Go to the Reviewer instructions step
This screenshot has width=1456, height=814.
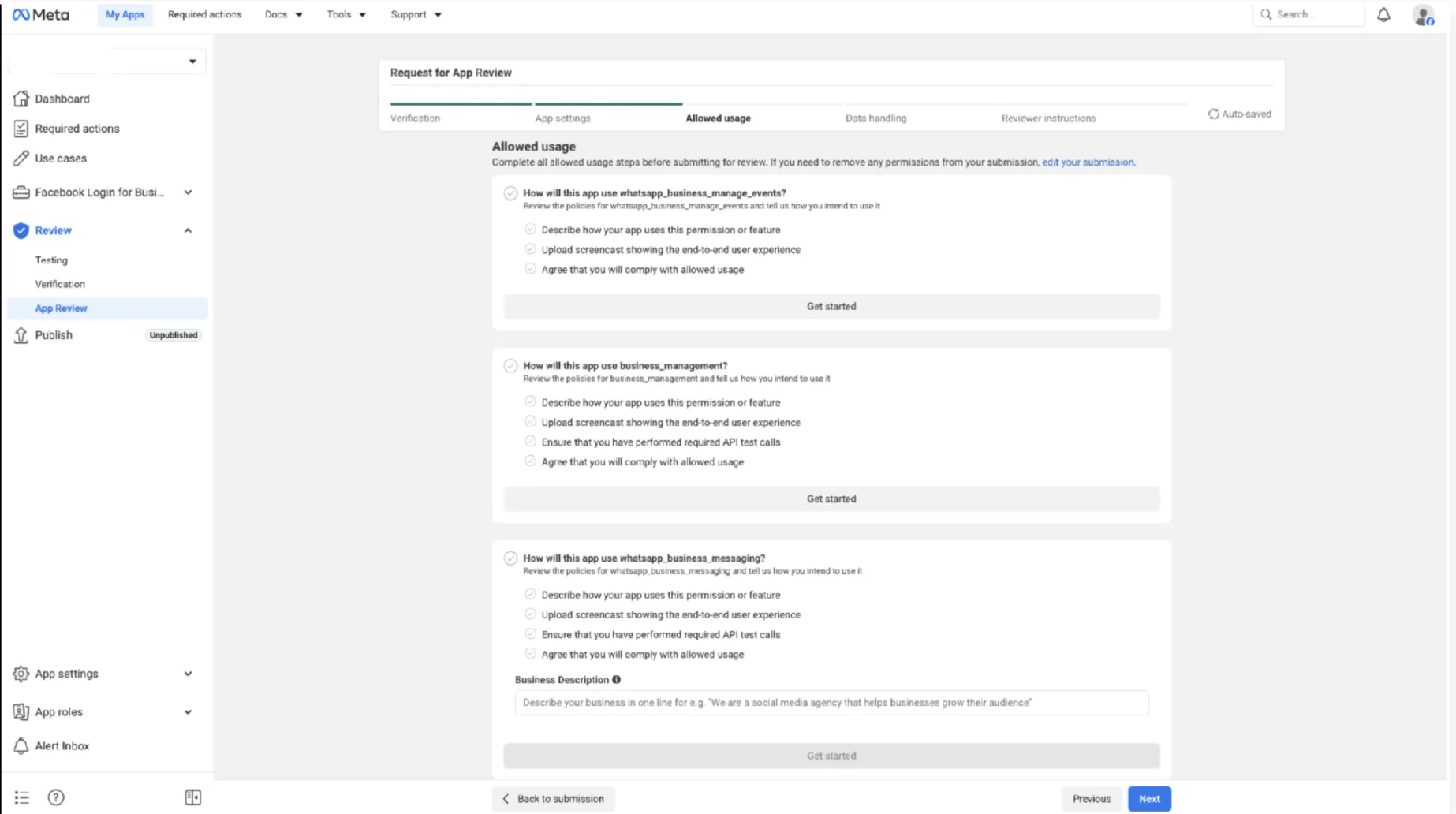1048,118
